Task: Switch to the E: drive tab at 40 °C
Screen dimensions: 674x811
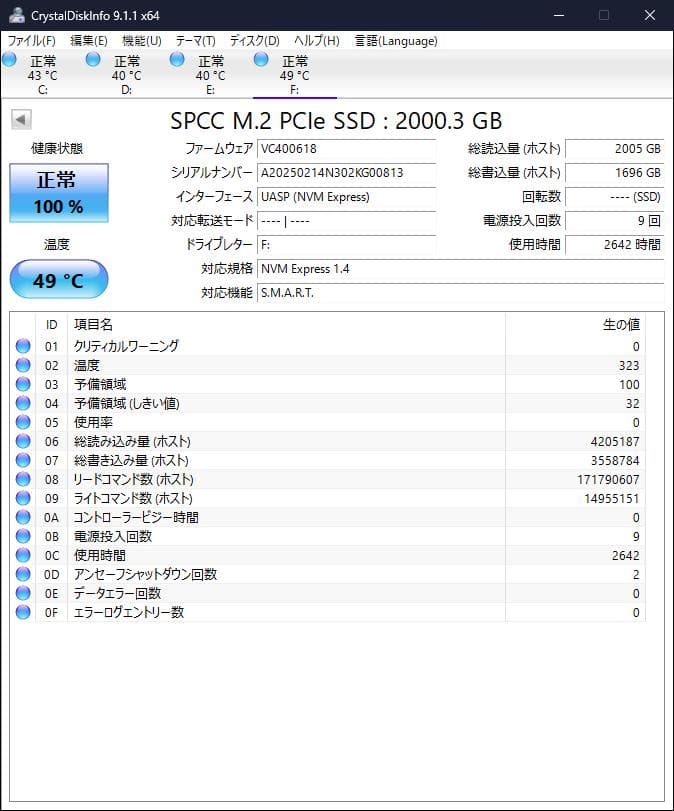Action: (211, 75)
